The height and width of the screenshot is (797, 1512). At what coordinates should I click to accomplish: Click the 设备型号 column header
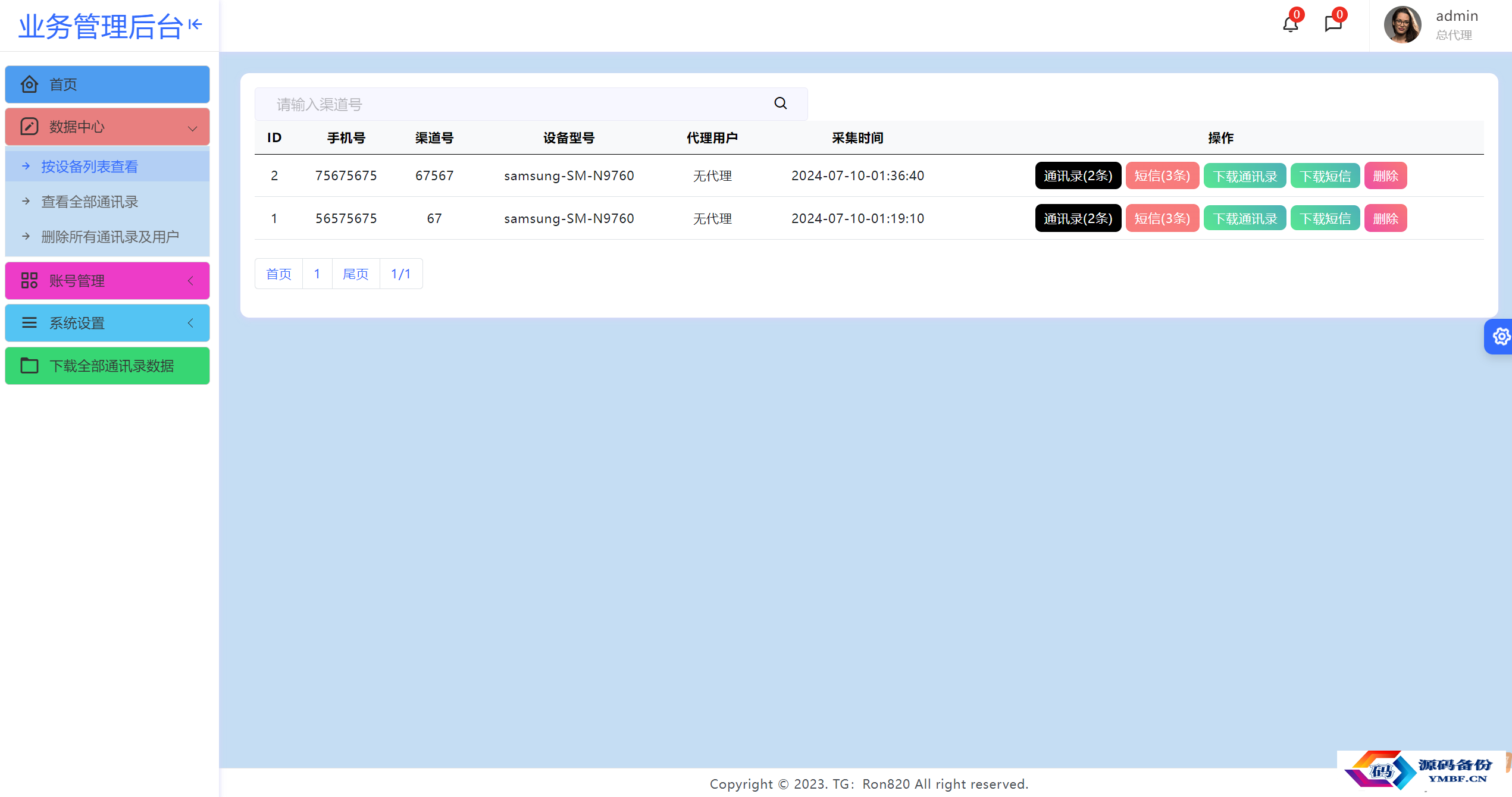[x=569, y=138]
